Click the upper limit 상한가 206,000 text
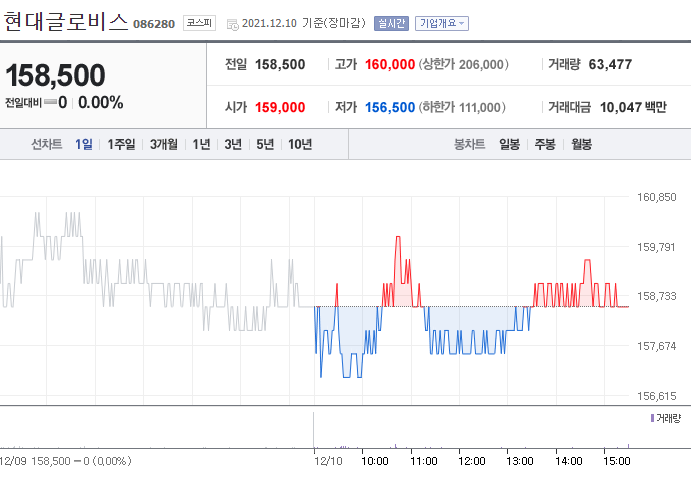Viewport: 691px width, 477px height. click(x=464, y=64)
